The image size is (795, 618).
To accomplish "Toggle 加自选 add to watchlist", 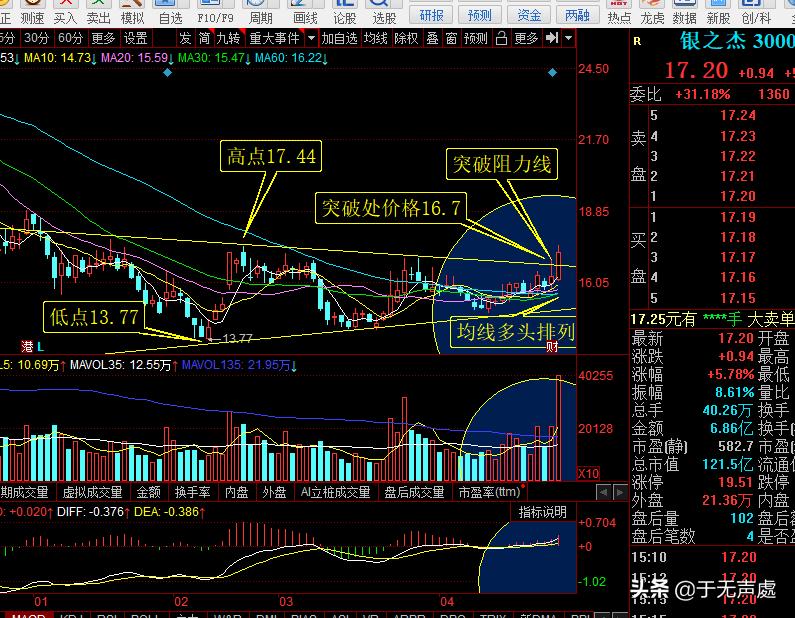I will coord(339,38).
